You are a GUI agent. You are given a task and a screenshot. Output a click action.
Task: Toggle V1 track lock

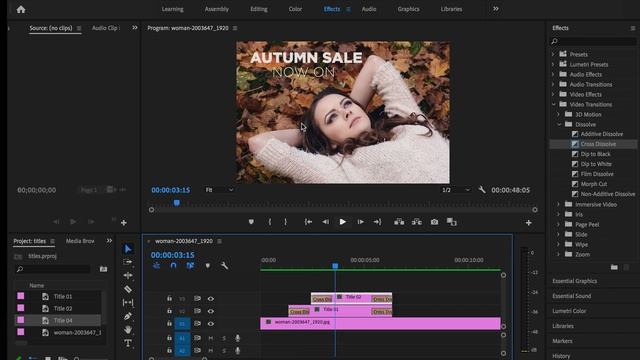coord(169,323)
